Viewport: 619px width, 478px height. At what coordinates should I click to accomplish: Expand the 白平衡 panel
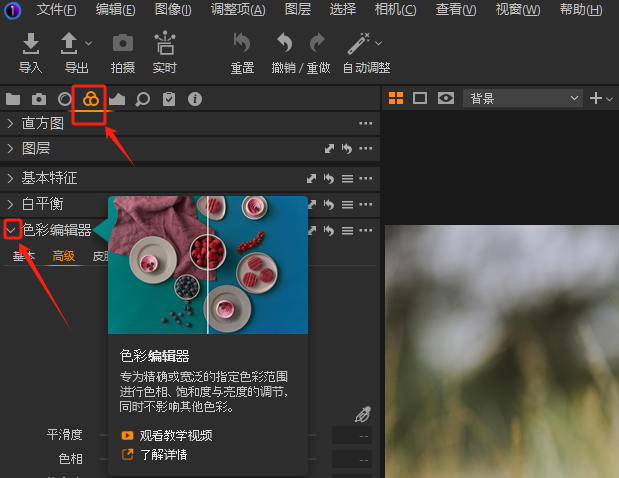[10, 204]
